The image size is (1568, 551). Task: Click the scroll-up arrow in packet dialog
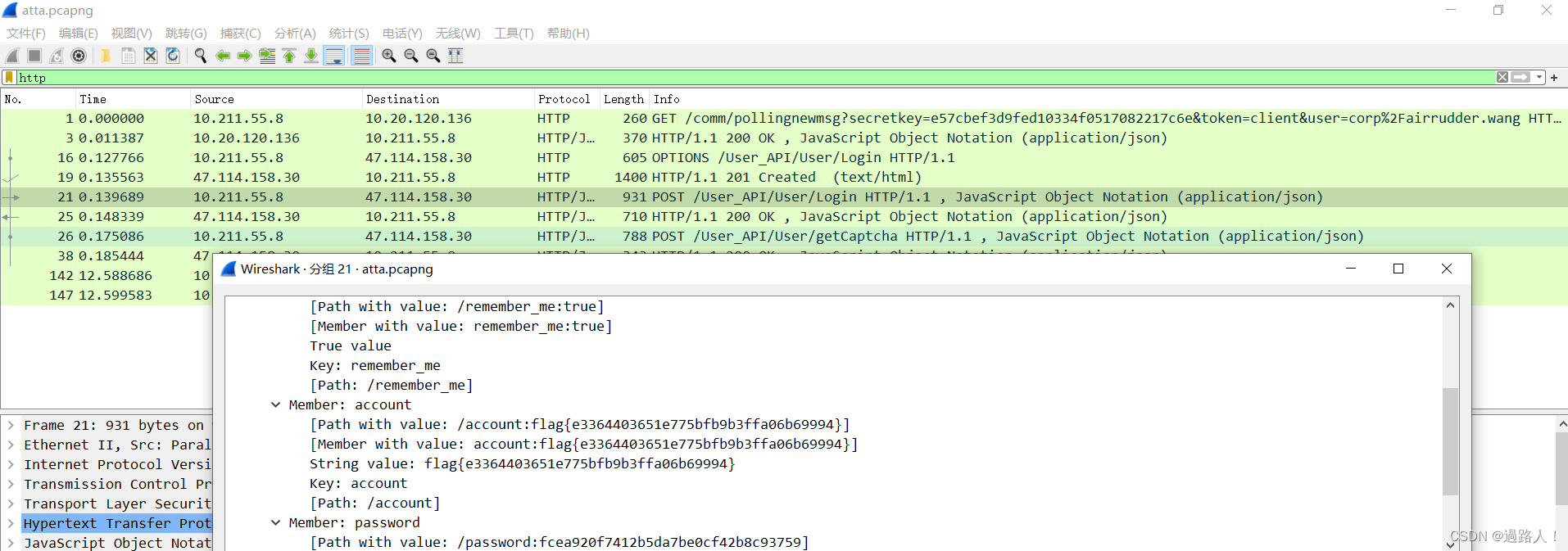coord(1450,305)
